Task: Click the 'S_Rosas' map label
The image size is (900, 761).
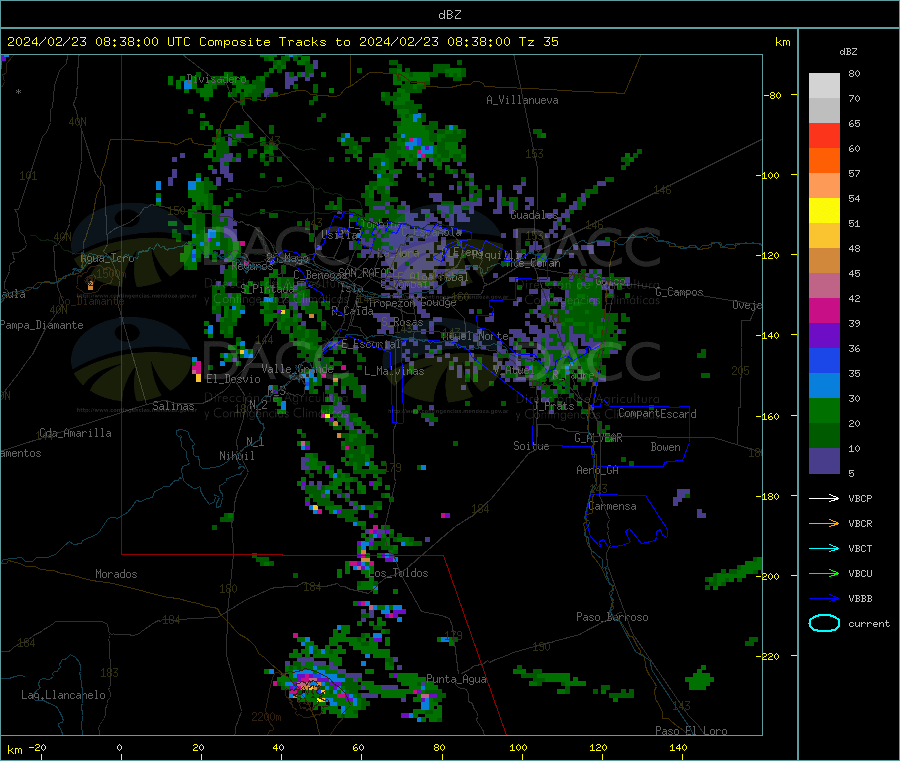Action: (x=402, y=323)
